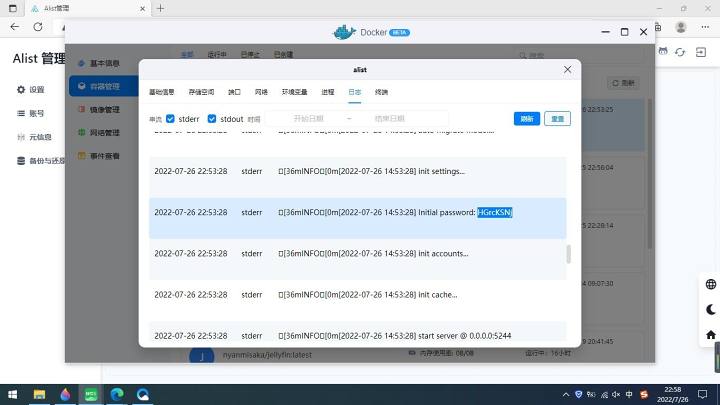Open the browser tab actions icon
The image size is (720, 405).
pos(12,8)
